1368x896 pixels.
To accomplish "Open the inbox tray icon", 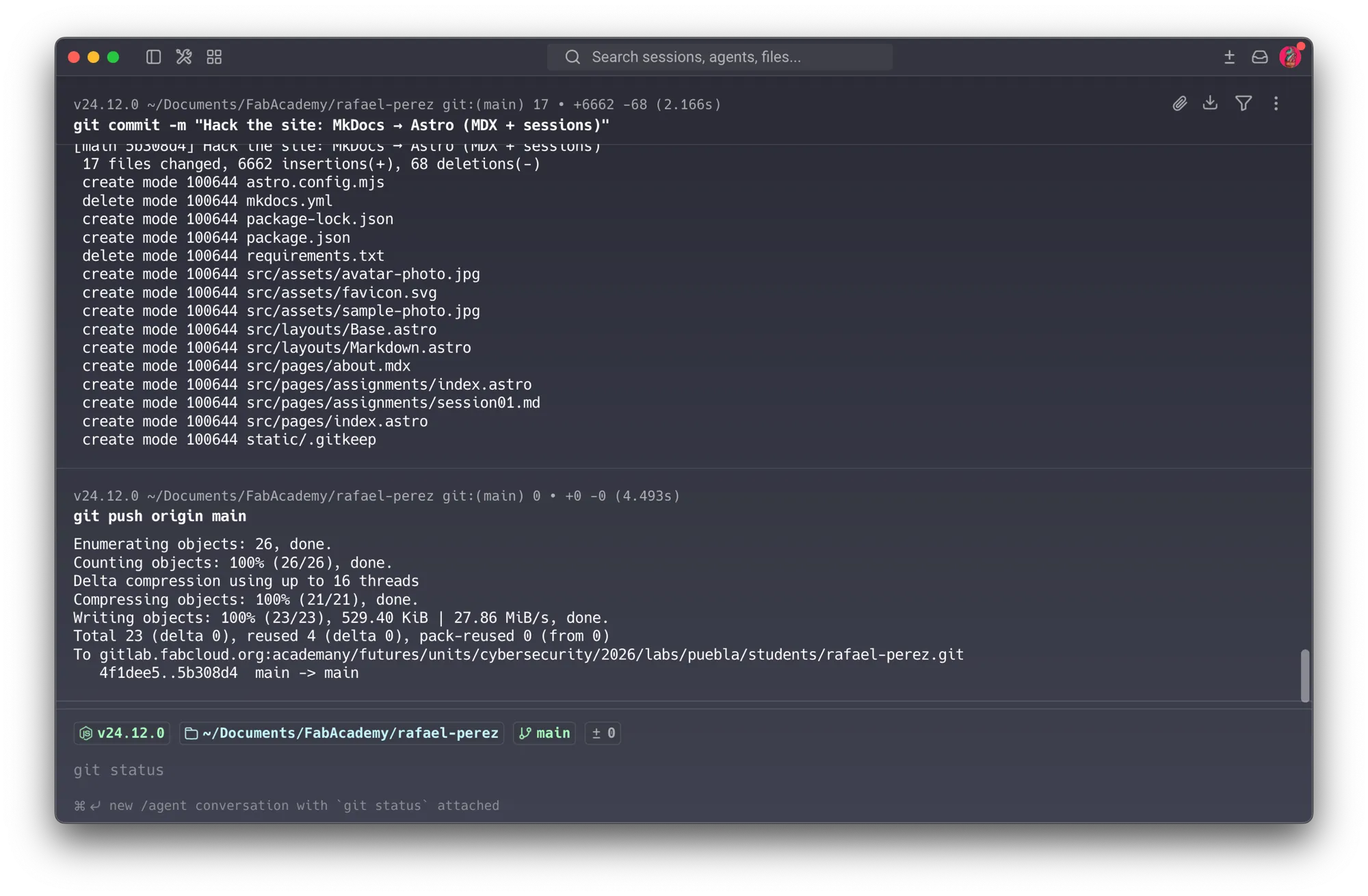I will point(1259,57).
